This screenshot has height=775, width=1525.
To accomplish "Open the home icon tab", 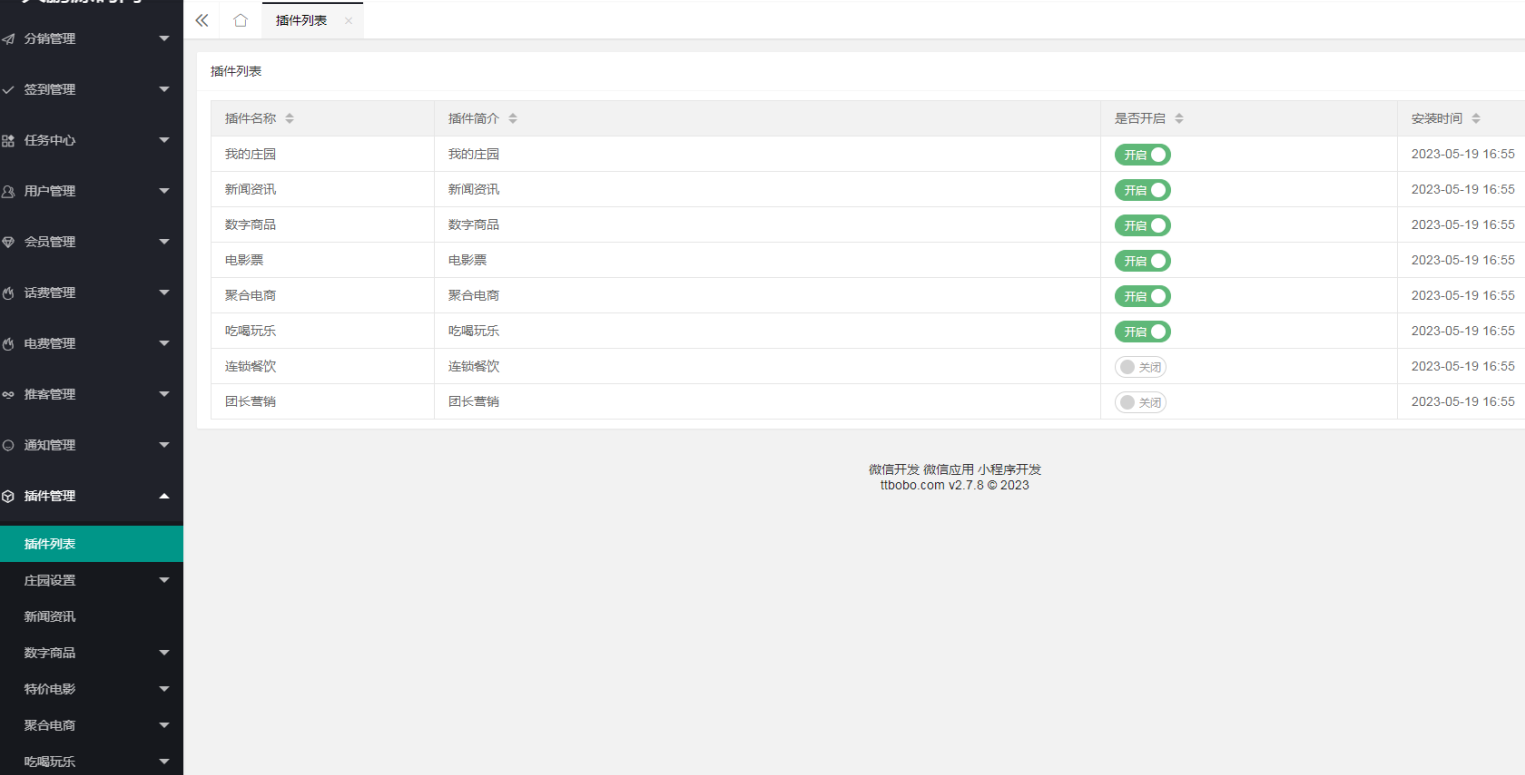I will 240,20.
